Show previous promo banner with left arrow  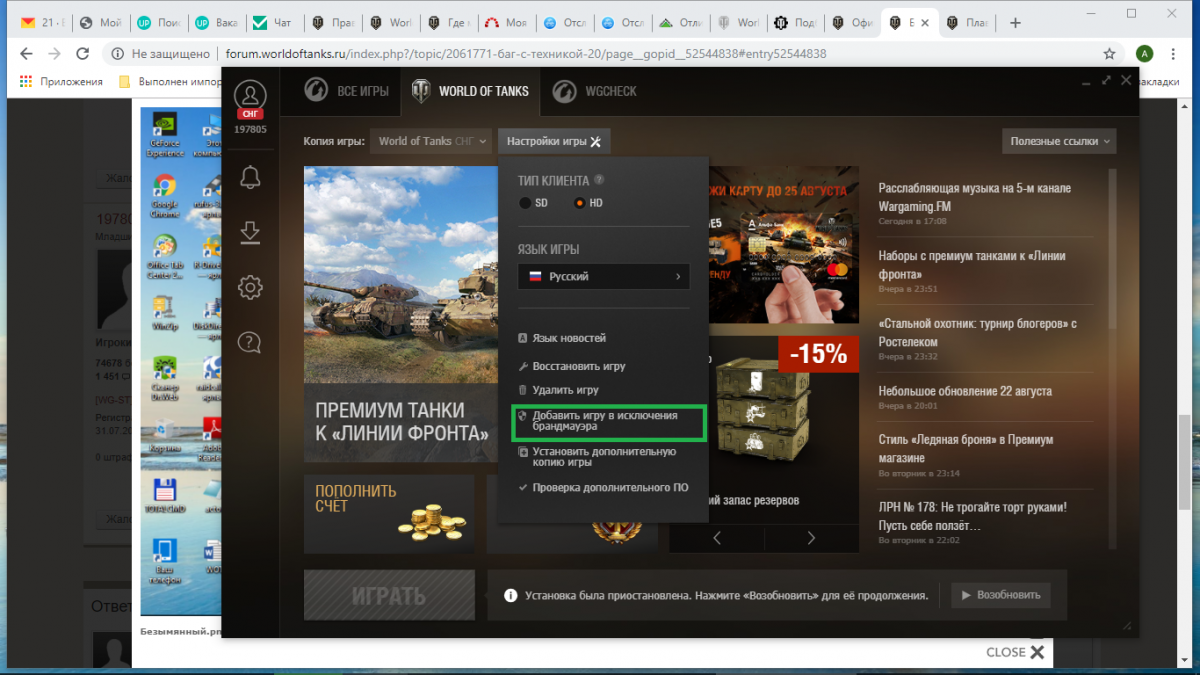pyautogui.click(x=717, y=538)
